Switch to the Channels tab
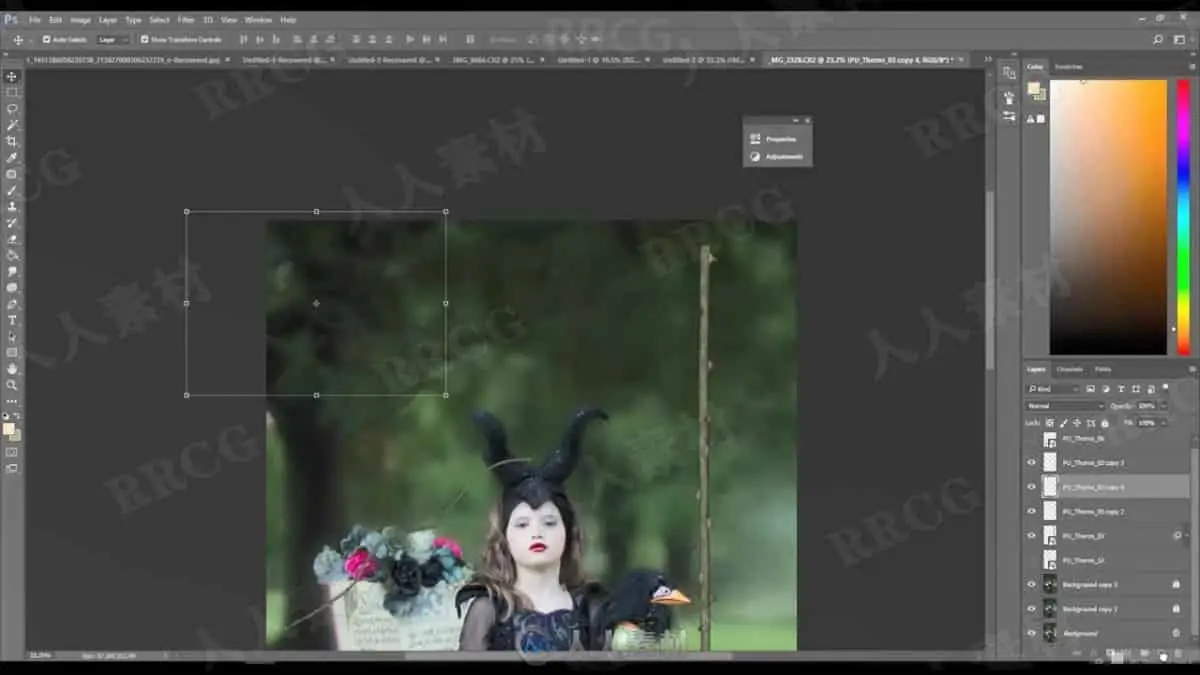Viewport: 1200px width, 675px height. pyautogui.click(x=1069, y=369)
